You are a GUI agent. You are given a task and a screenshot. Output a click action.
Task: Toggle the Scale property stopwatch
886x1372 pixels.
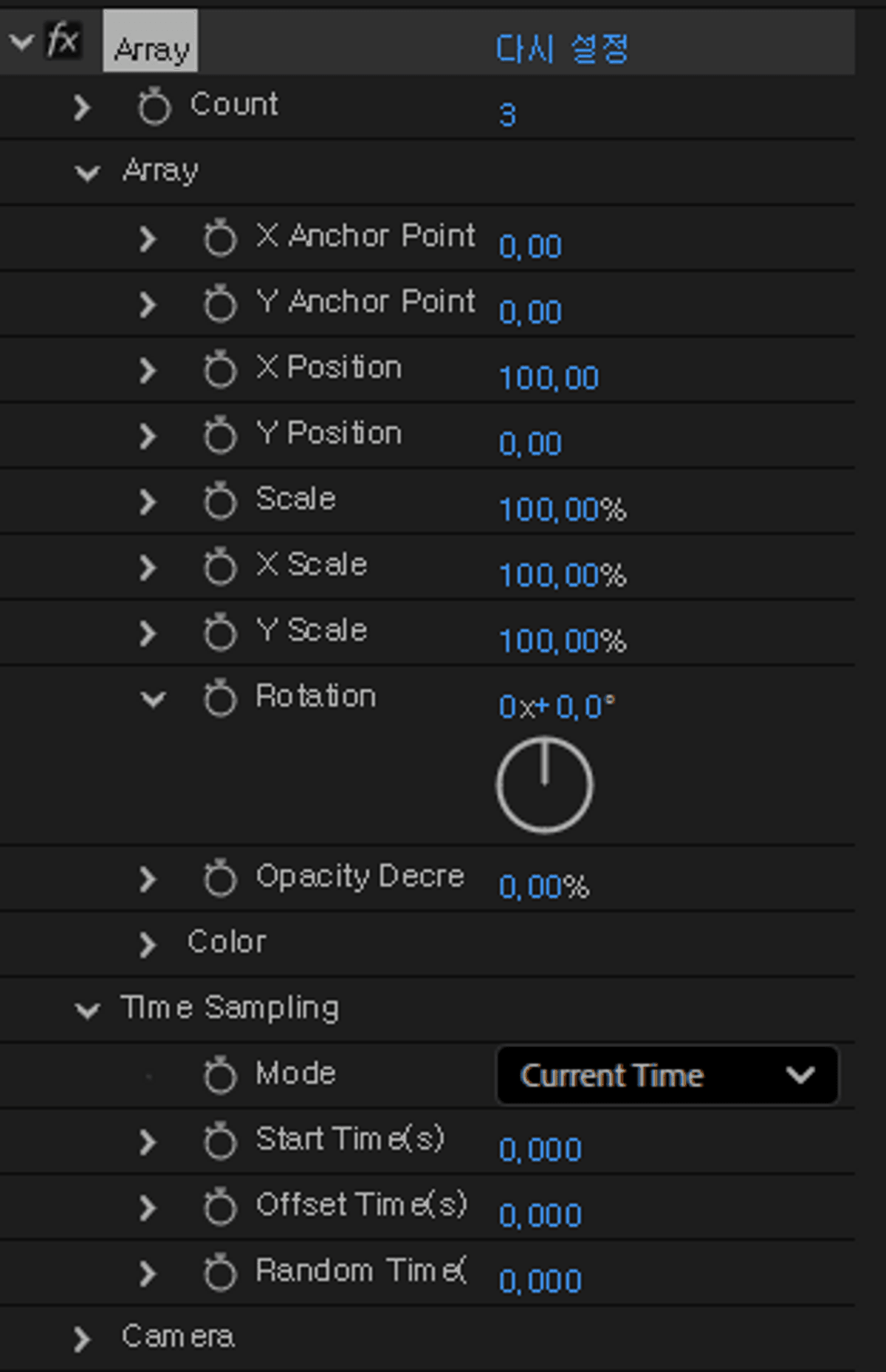pyautogui.click(x=219, y=501)
